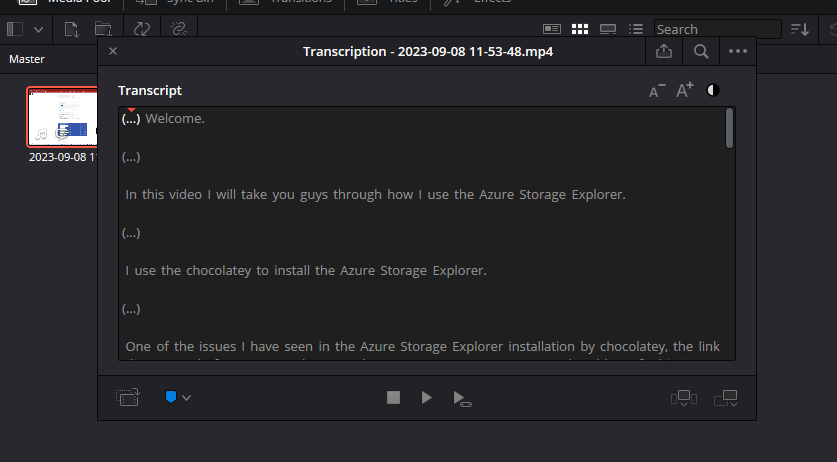The height and width of the screenshot is (462, 837).
Task: Click the Transcription window title text
Action: [428, 52]
